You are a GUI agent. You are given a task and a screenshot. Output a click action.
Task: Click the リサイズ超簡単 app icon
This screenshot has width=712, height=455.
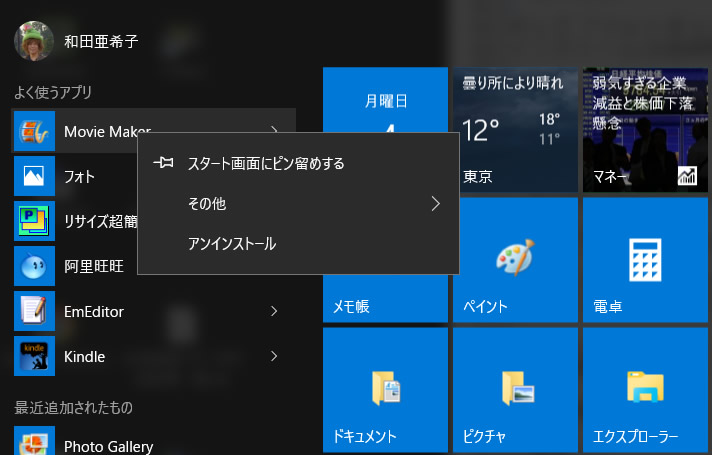34,221
